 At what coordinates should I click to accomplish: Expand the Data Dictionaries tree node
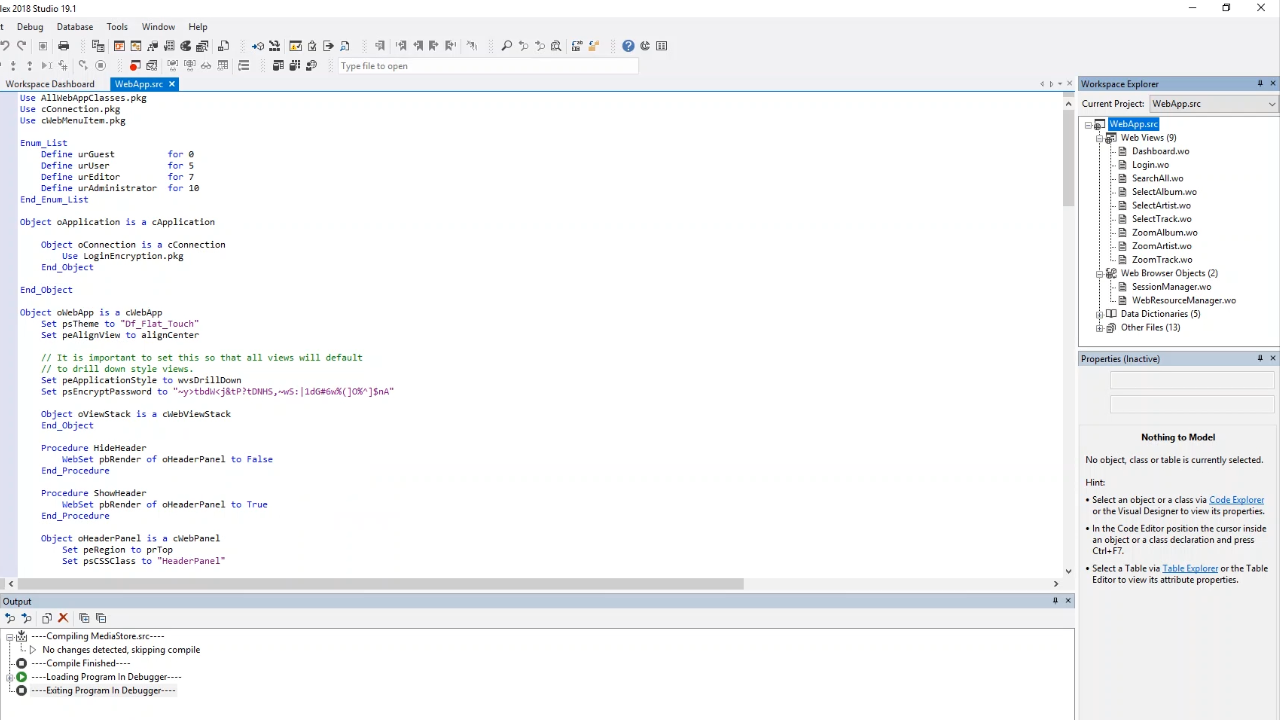pos(1100,314)
